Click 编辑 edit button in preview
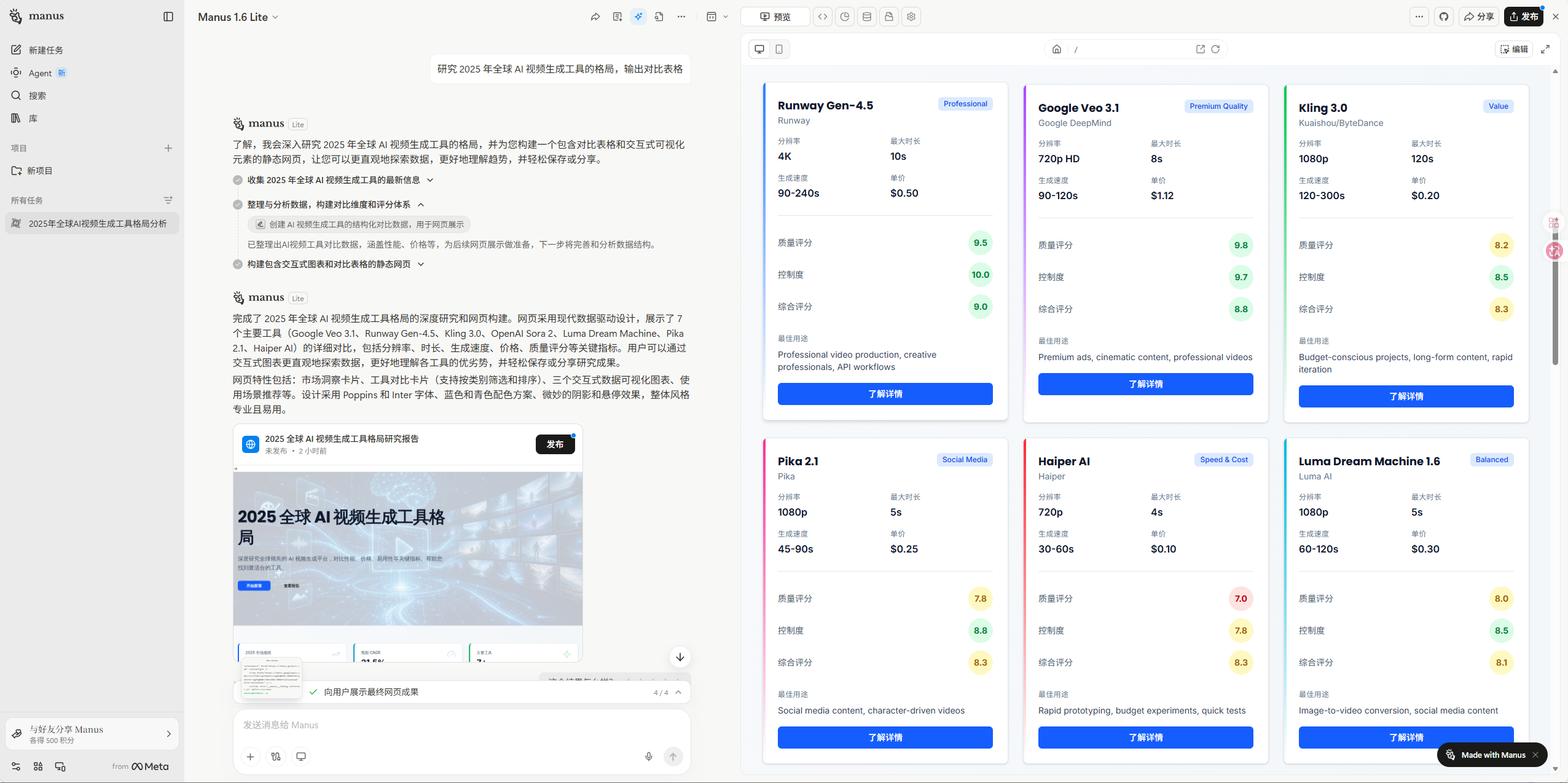 pyautogui.click(x=1514, y=49)
